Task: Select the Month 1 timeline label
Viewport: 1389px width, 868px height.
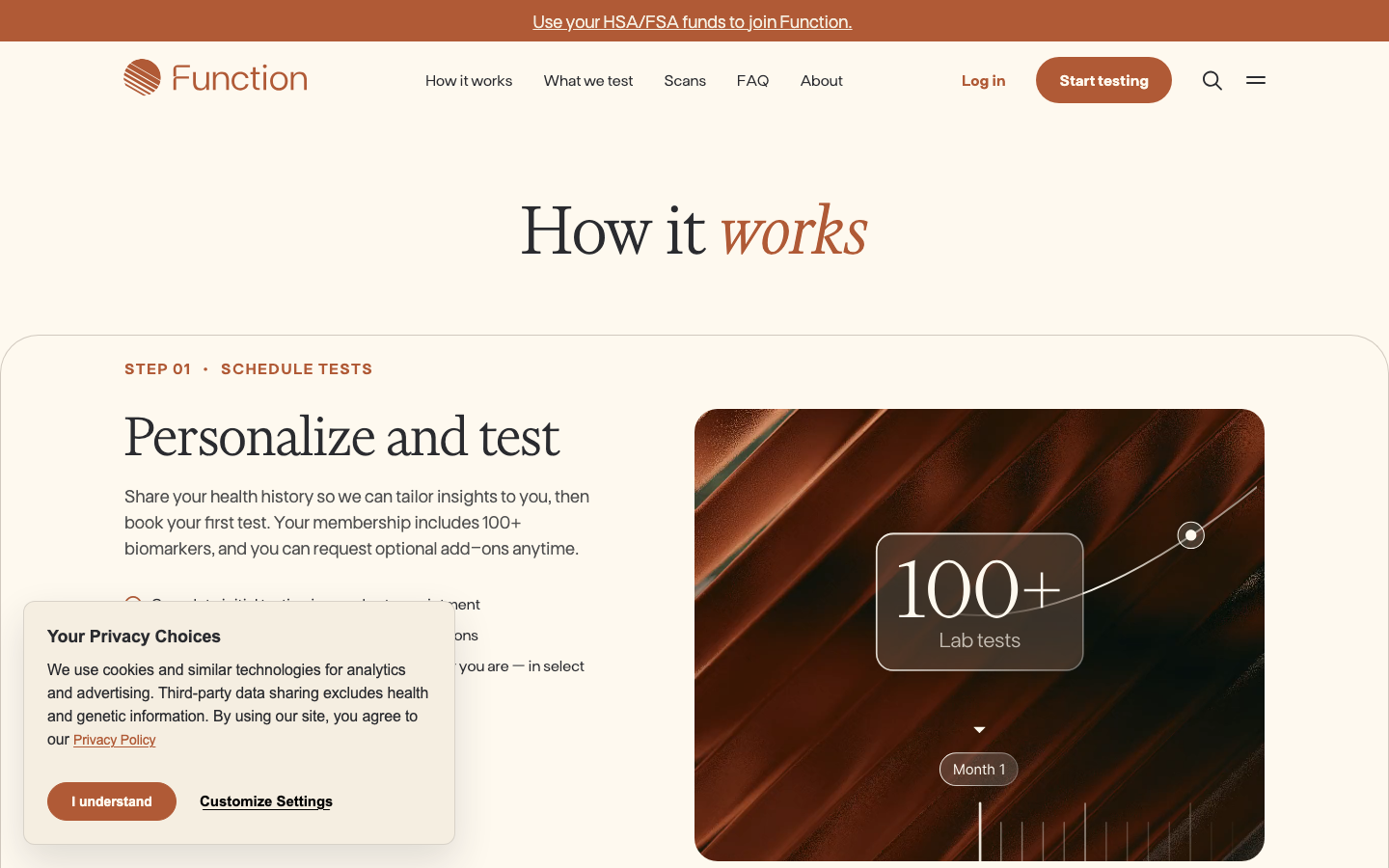Action: 979,770
